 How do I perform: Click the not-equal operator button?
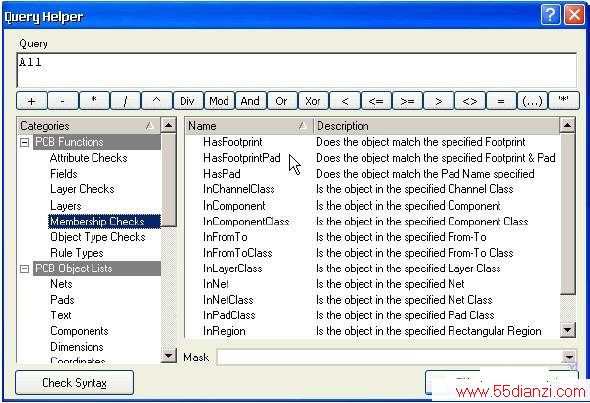470,101
